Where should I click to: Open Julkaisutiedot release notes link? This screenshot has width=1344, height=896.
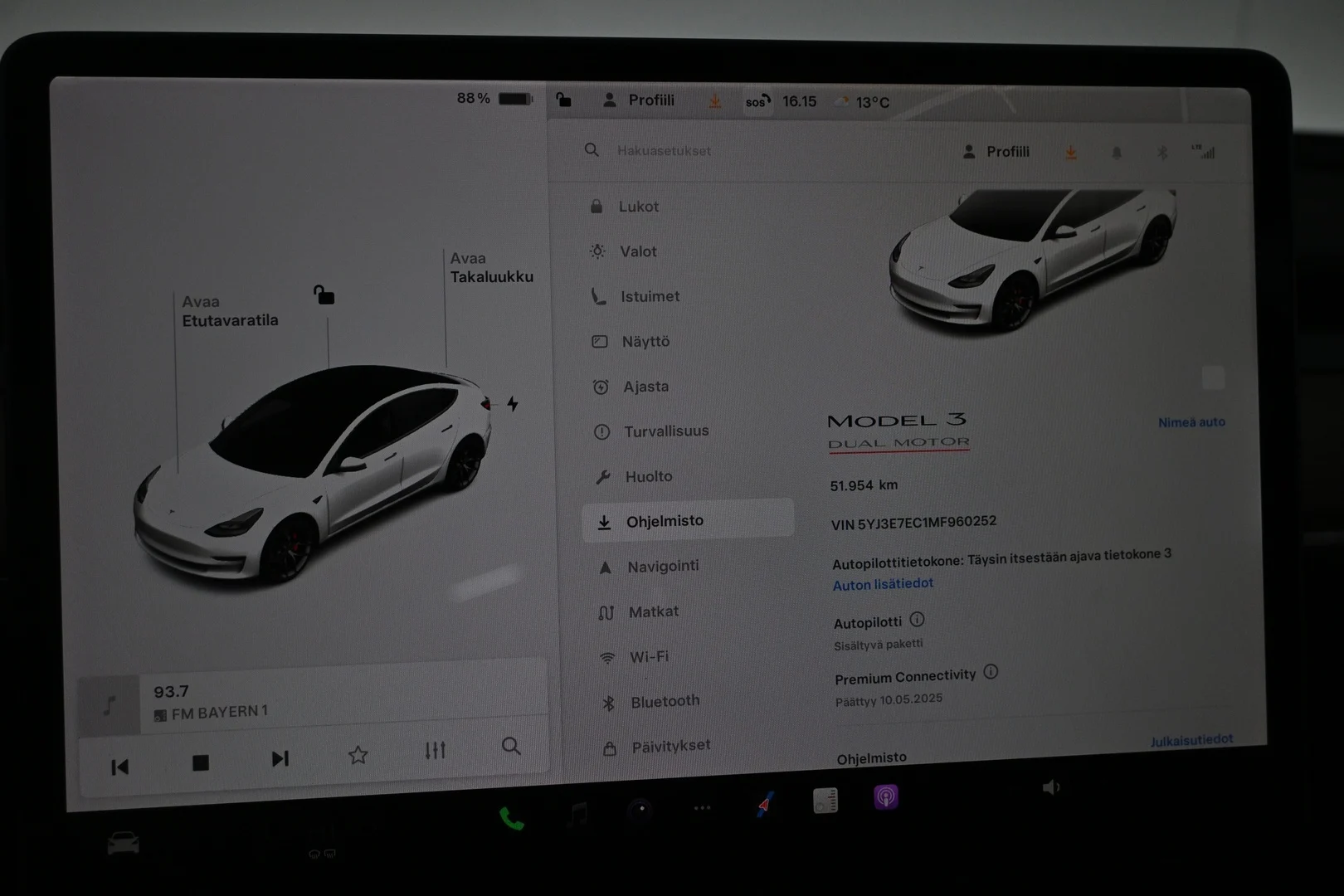tap(1191, 740)
